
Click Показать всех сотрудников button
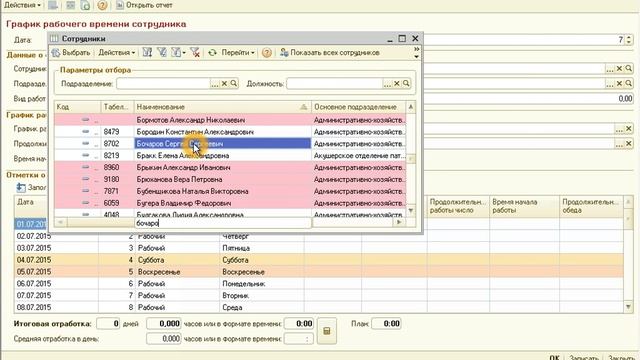tap(330, 53)
